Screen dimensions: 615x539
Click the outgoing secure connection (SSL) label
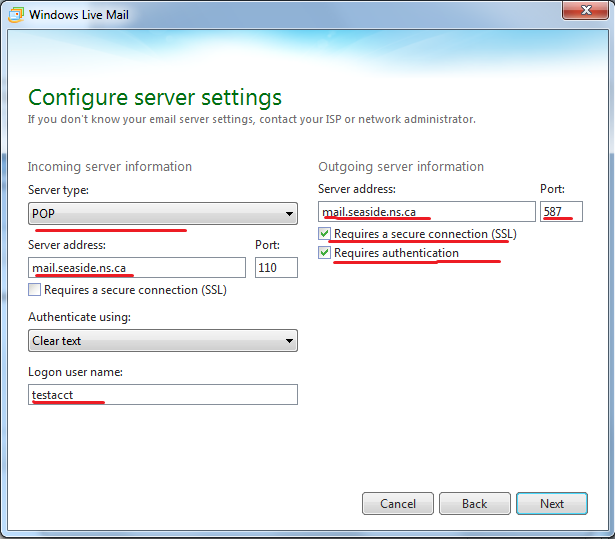[425, 234]
